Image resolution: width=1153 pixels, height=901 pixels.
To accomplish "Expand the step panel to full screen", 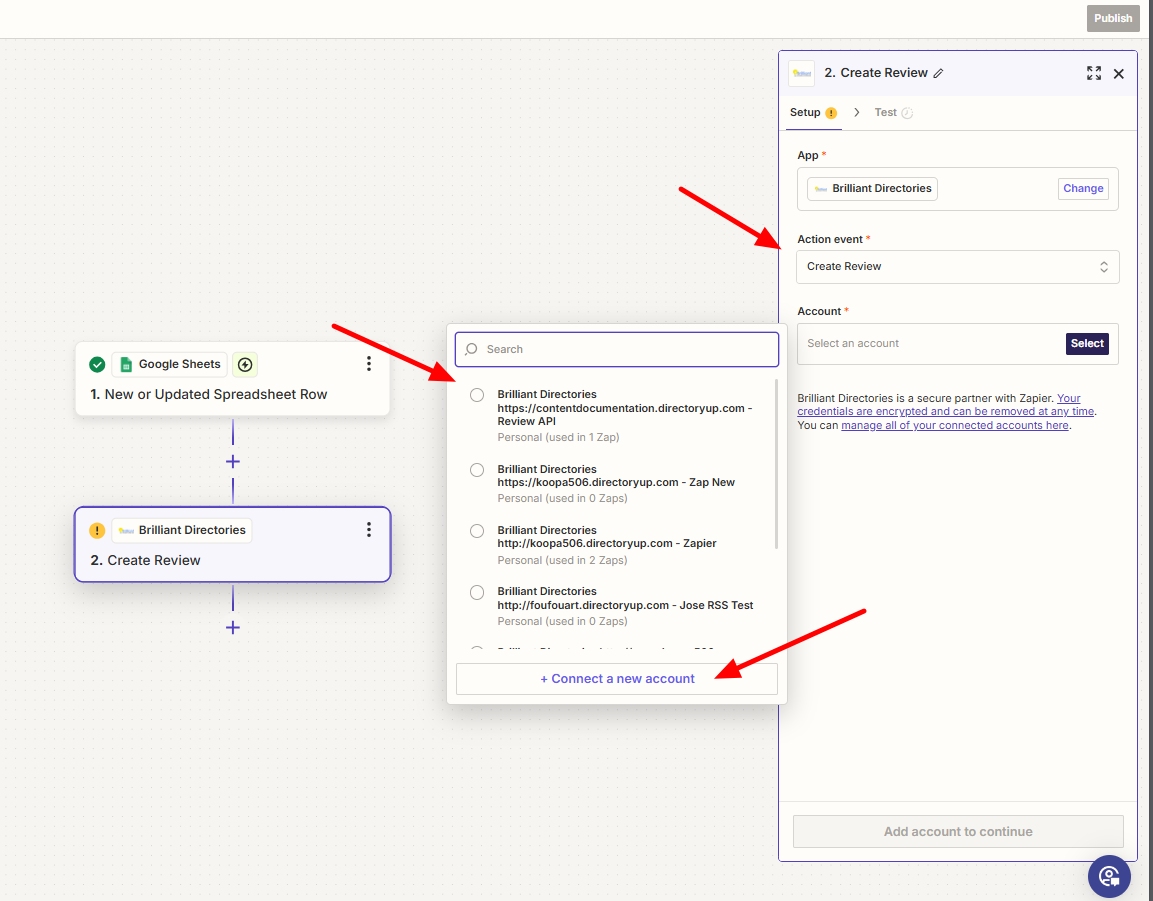I will [x=1093, y=73].
